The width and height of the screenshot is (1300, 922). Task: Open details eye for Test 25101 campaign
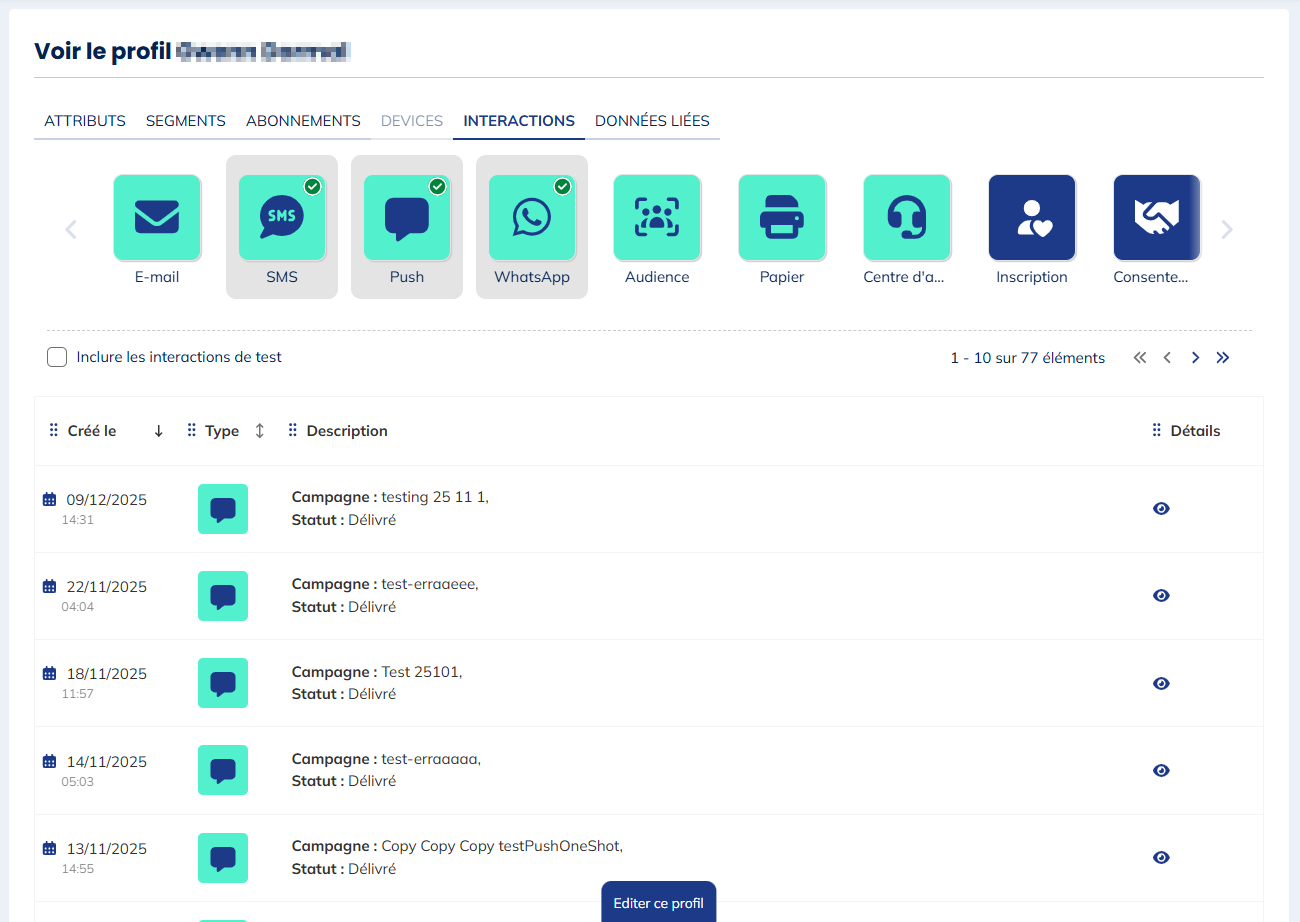pyautogui.click(x=1161, y=684)
